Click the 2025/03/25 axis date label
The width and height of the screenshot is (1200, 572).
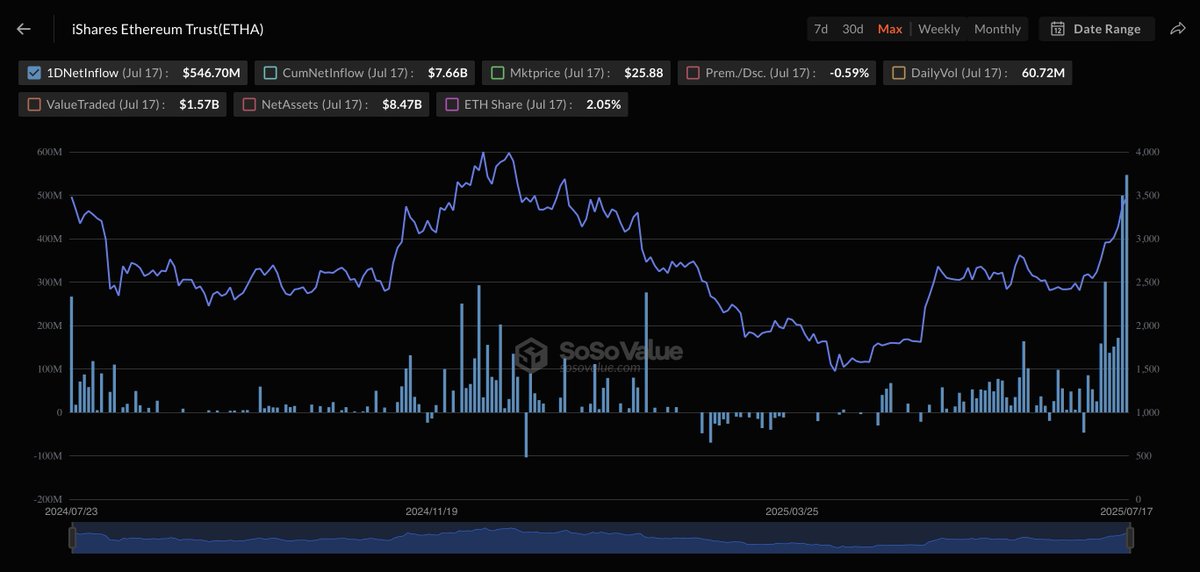tap(791, 511)
